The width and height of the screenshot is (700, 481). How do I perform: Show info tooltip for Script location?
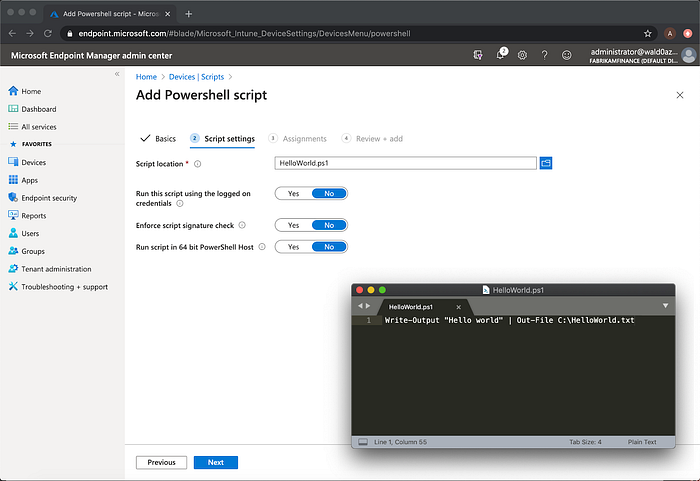[198, 164]
